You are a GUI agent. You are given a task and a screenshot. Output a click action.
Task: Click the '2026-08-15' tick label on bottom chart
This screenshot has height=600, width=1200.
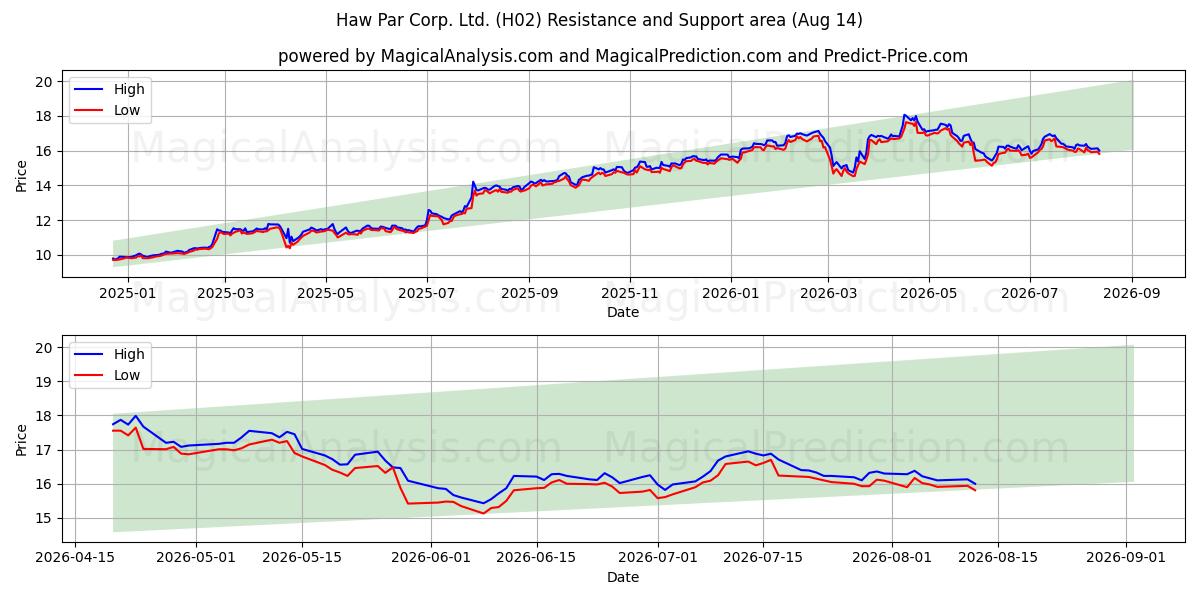1000,558
